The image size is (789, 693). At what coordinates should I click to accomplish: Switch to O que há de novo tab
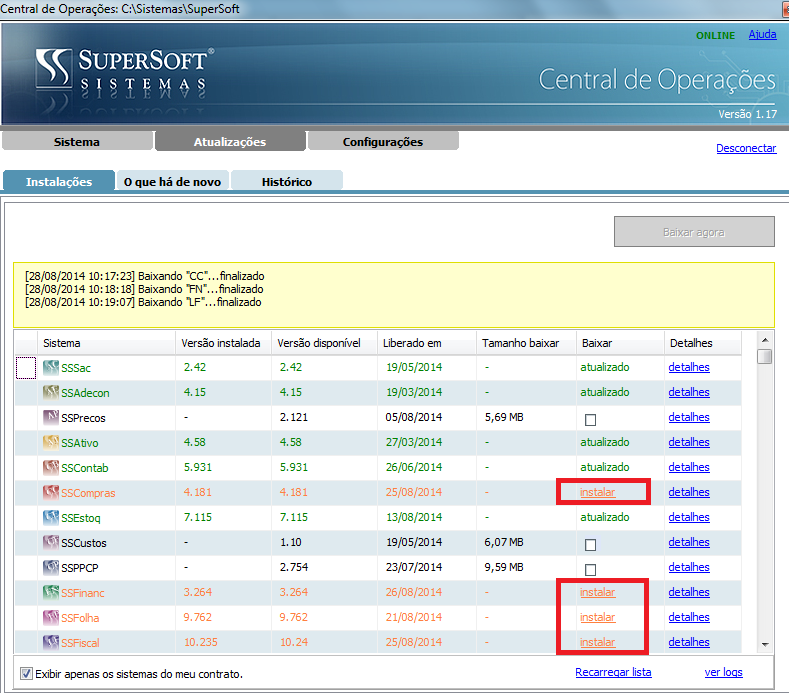pyautogui.click(x=173, y=181)
